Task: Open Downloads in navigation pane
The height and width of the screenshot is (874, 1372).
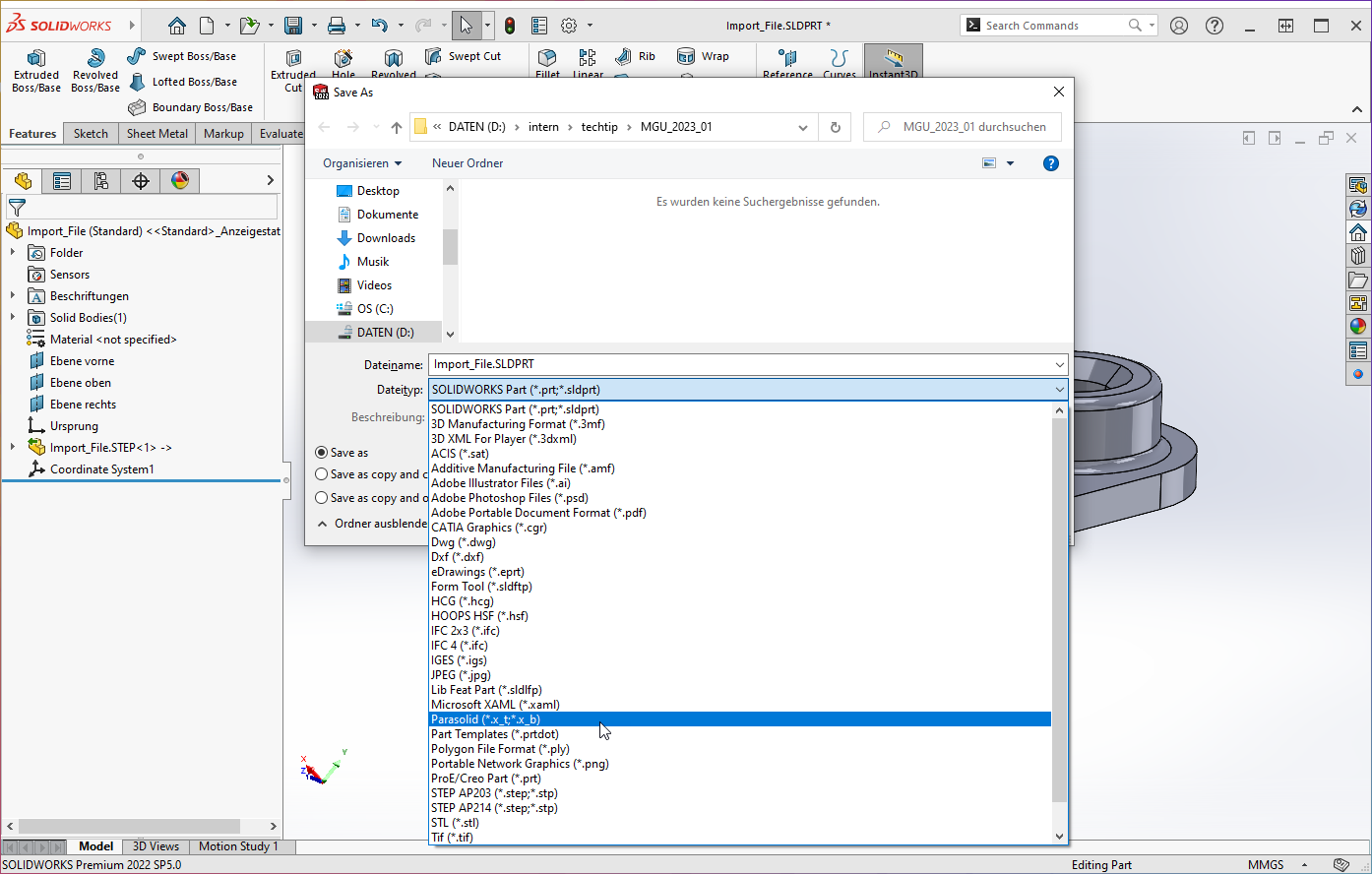Action: click(x=386, y=238)
